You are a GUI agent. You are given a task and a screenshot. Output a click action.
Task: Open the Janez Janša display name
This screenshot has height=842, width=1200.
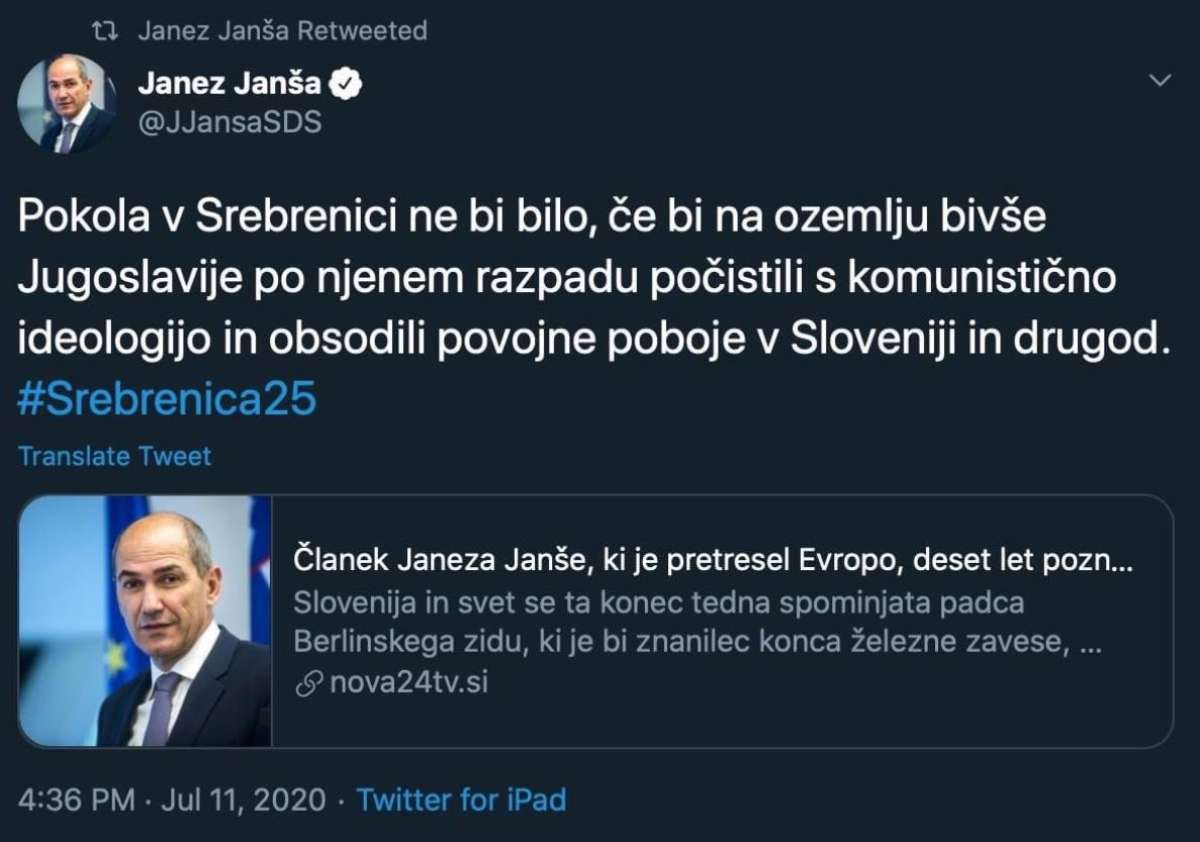click(229, 85)
